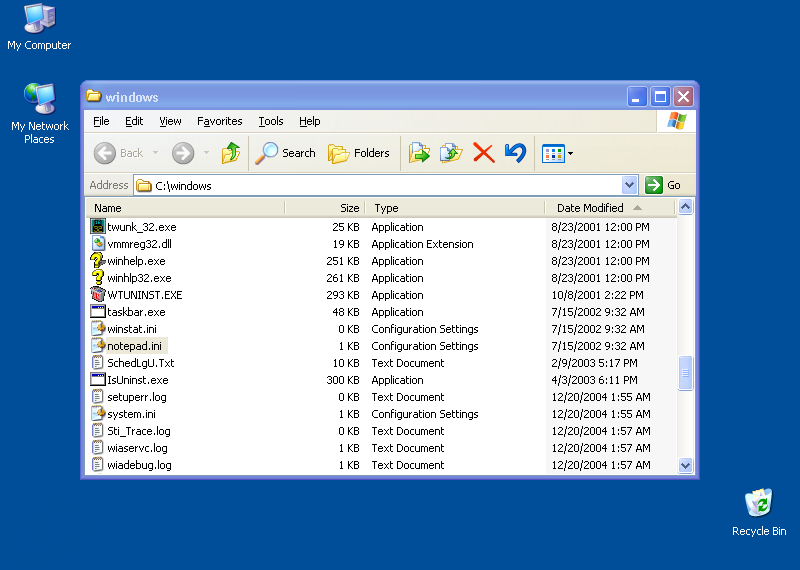Screen dimensions: 800x570
Task: Click the 293 KB size cell
Action: [x=343, y=295]
